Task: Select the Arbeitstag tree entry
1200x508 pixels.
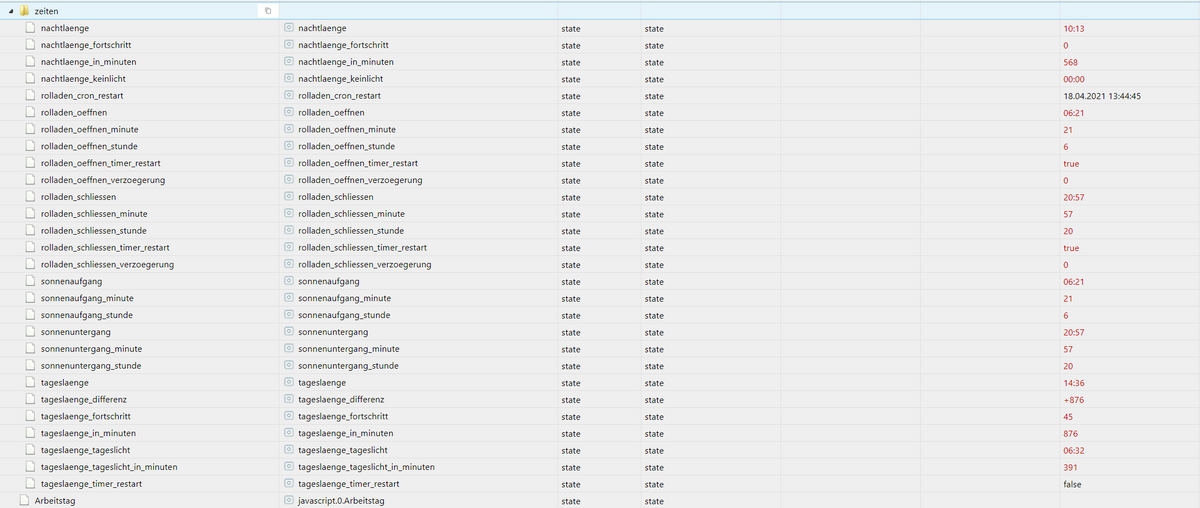Action: point(55,500)
